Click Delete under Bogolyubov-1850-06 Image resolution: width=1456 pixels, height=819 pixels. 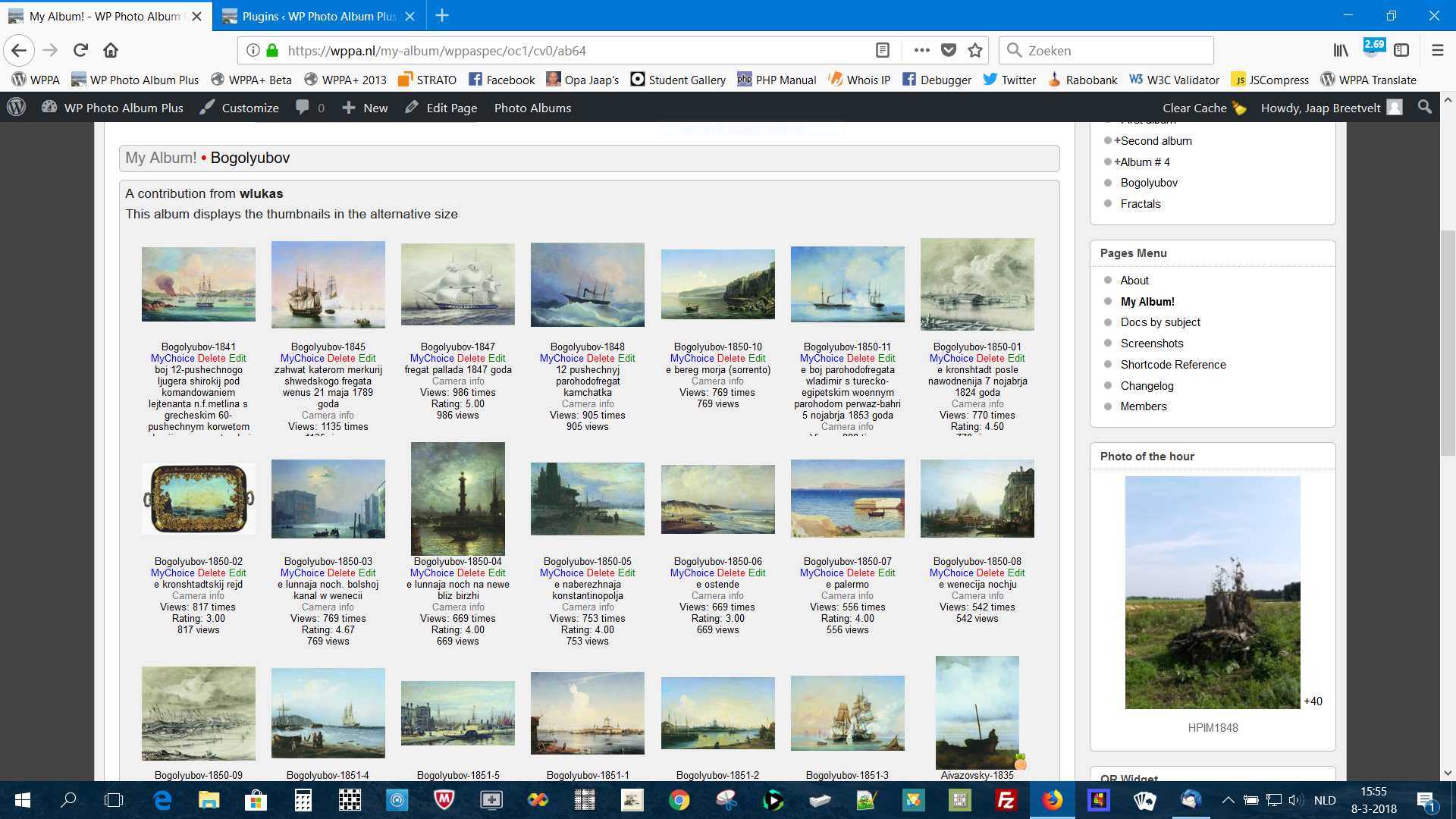[x=731, y=573]
